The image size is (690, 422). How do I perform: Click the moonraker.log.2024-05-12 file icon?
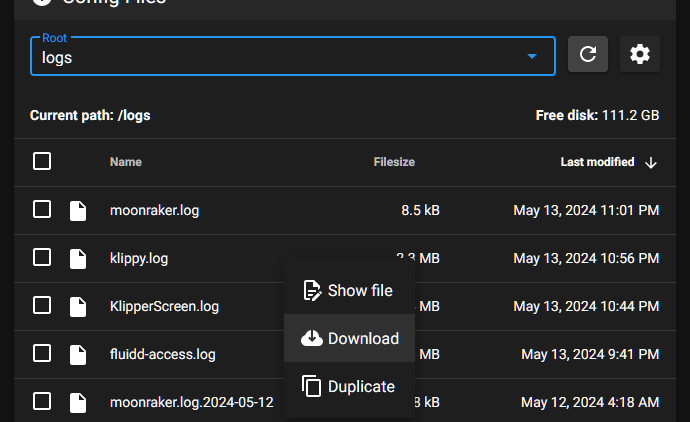coord(78,402)
